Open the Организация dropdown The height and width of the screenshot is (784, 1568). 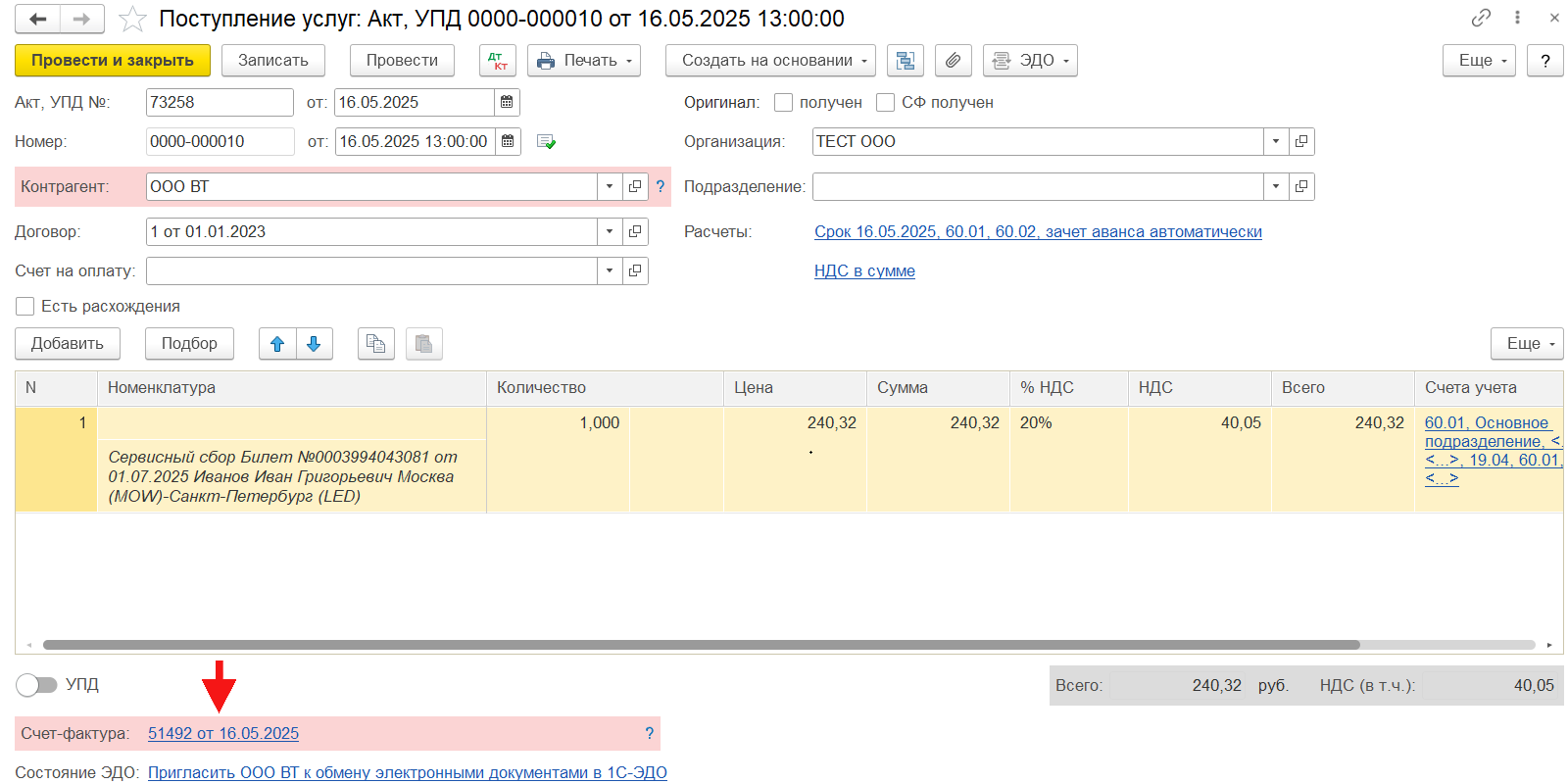click(1275, 141)
